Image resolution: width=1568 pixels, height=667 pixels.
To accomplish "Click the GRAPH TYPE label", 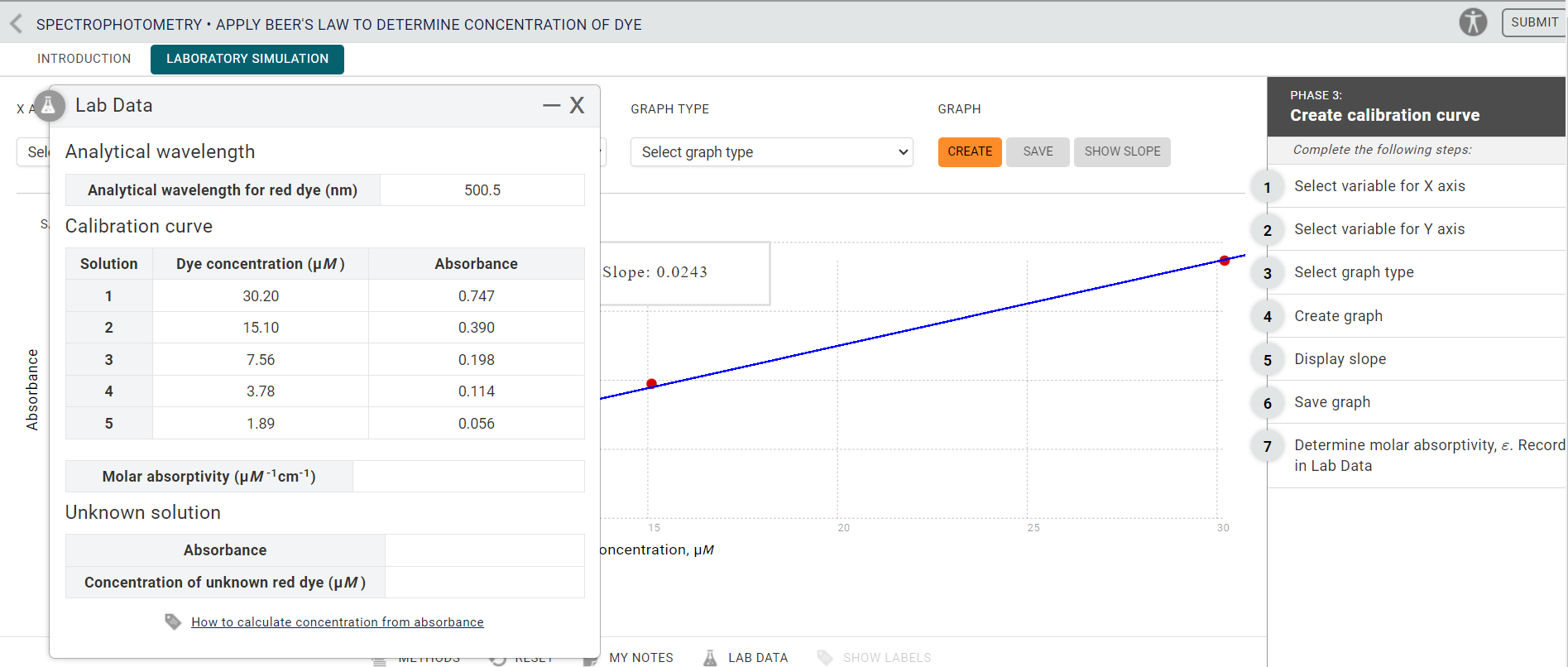I will (x=669, y=109).
